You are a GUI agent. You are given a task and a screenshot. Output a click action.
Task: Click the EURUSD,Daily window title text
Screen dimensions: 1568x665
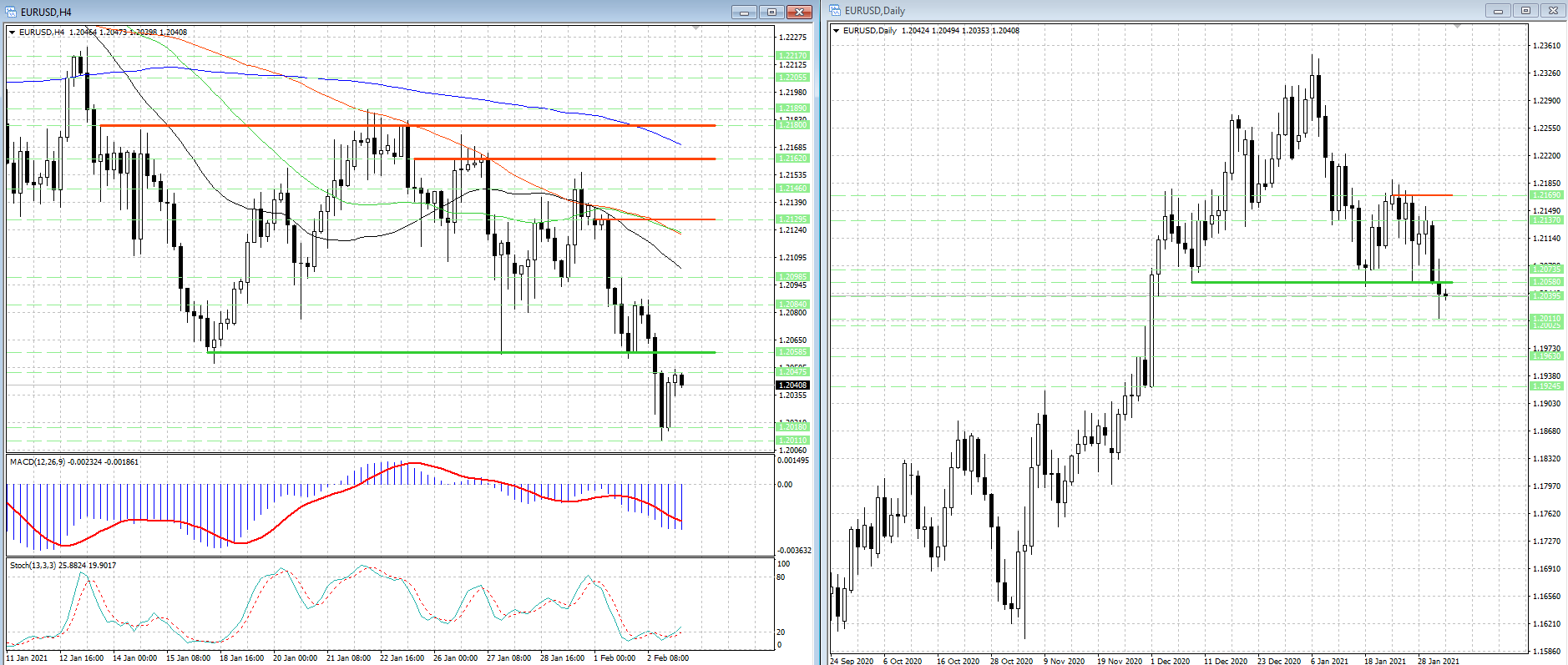(x=875, y=11)
